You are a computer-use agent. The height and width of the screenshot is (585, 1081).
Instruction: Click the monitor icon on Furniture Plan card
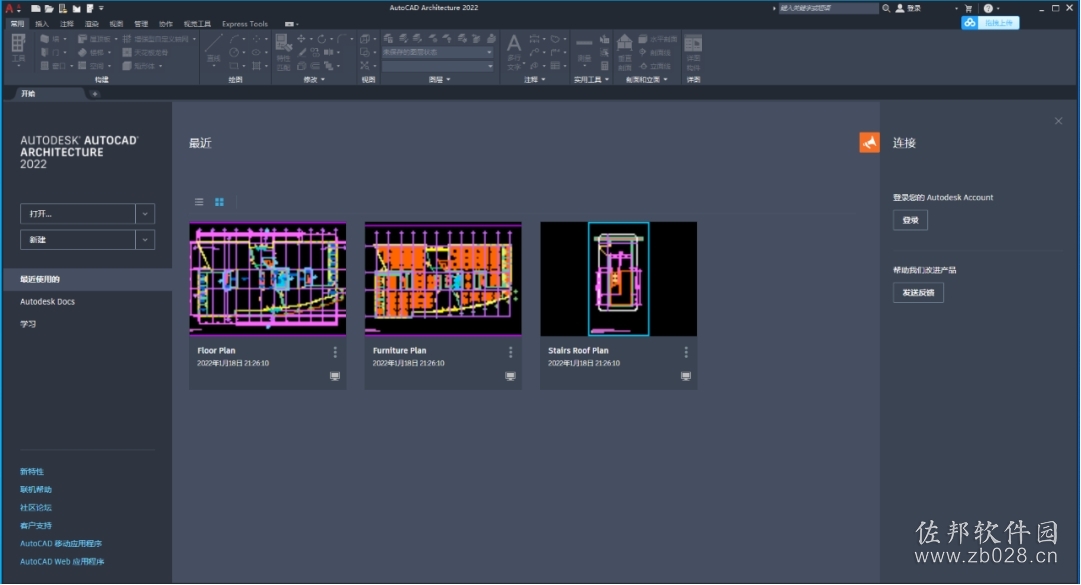(510, 376)
